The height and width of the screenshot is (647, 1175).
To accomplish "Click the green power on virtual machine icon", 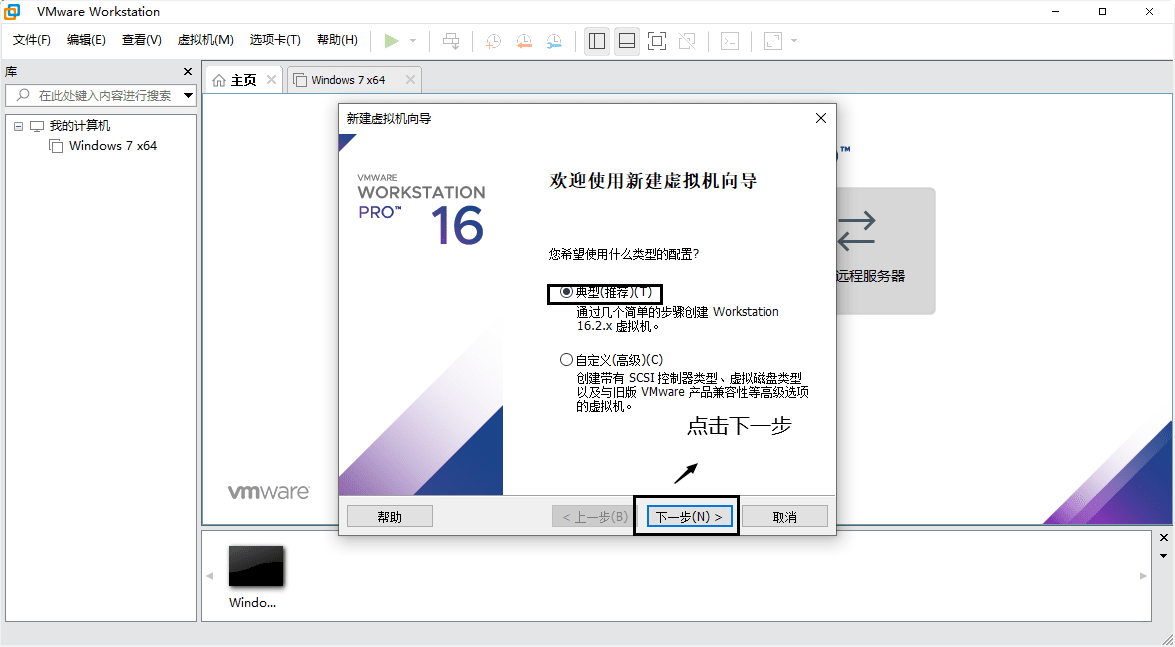I will 391,40.
